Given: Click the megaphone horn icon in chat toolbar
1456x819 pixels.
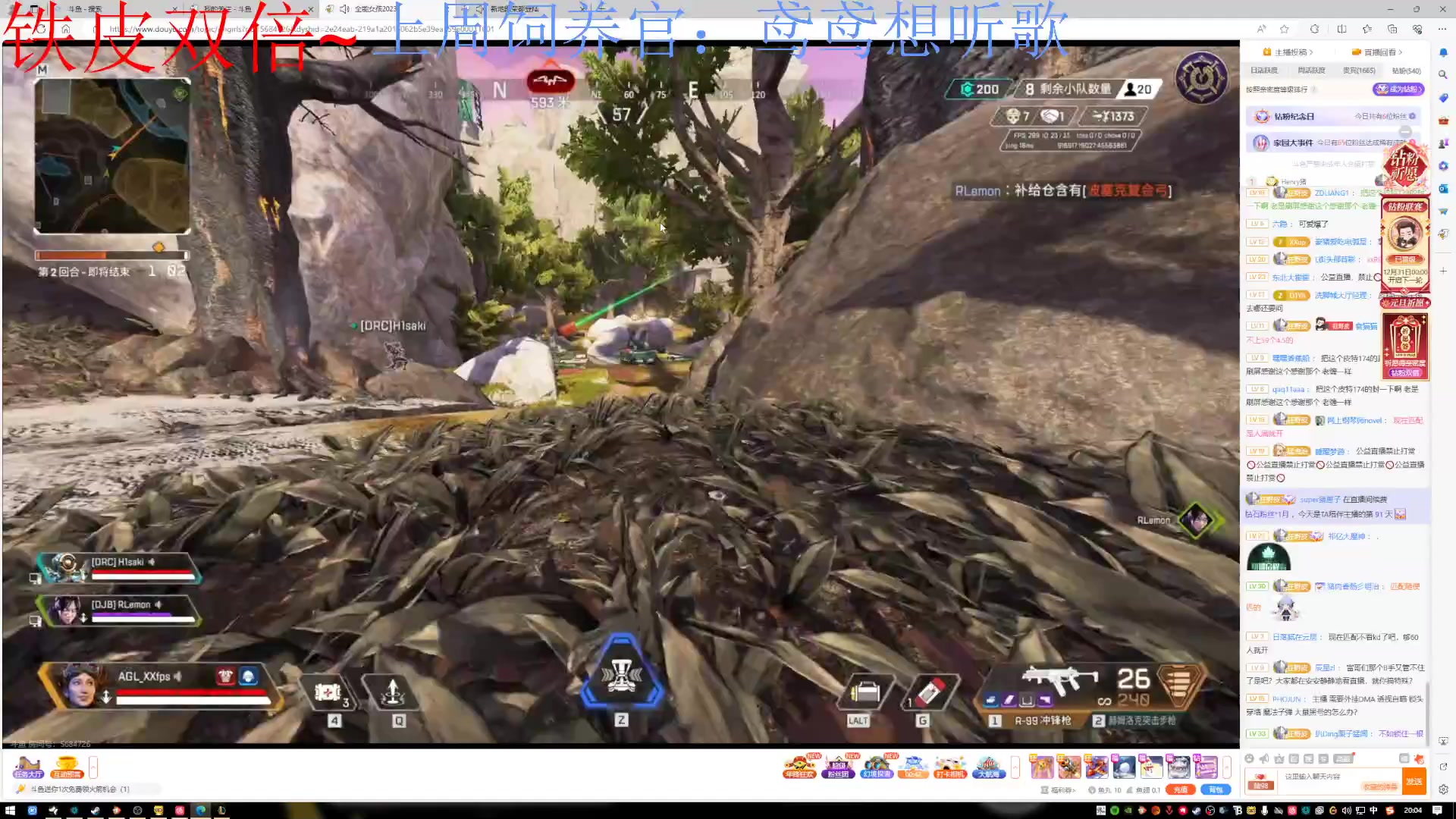Looking at the screenshot, I should pos(1264,758).
